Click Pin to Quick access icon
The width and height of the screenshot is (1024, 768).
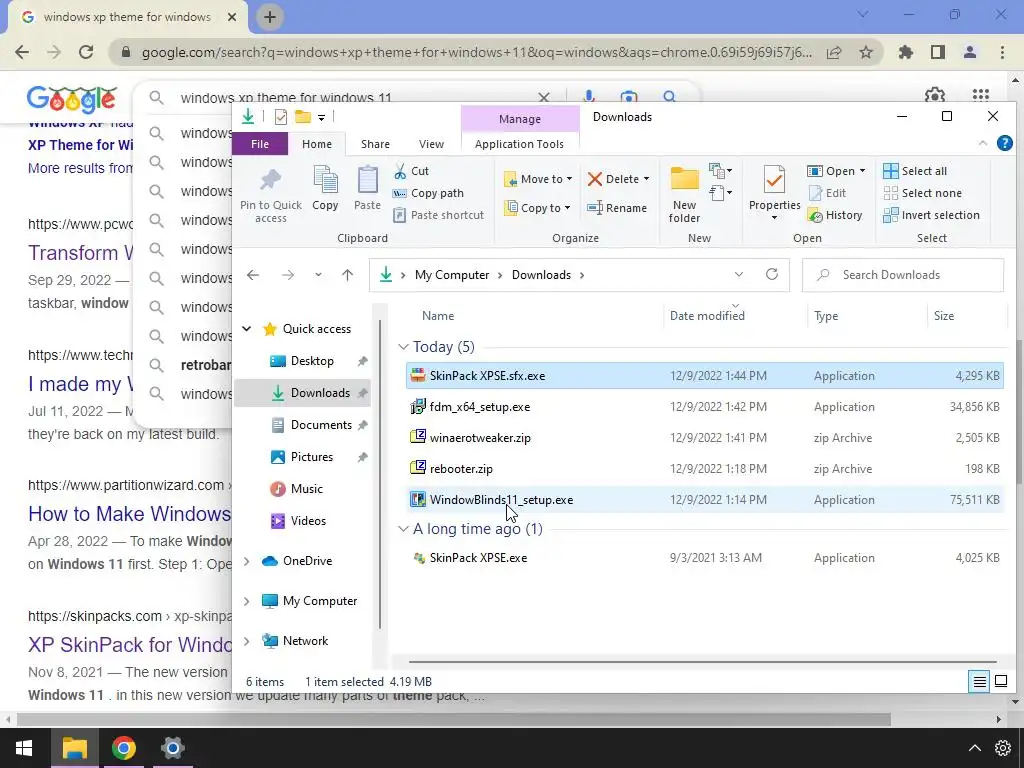(x=270, y=180)
